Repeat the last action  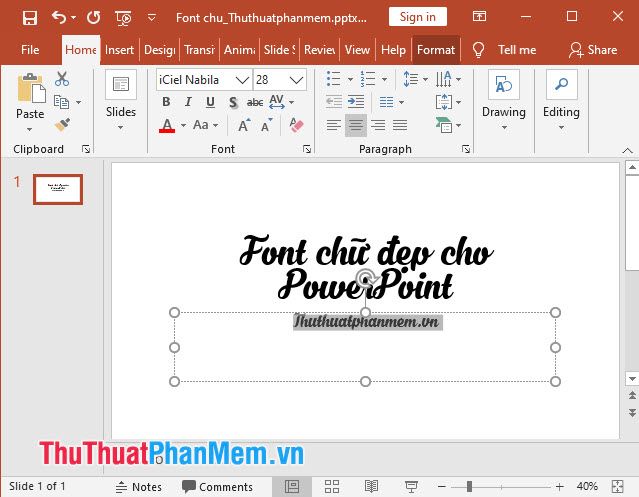93,18
